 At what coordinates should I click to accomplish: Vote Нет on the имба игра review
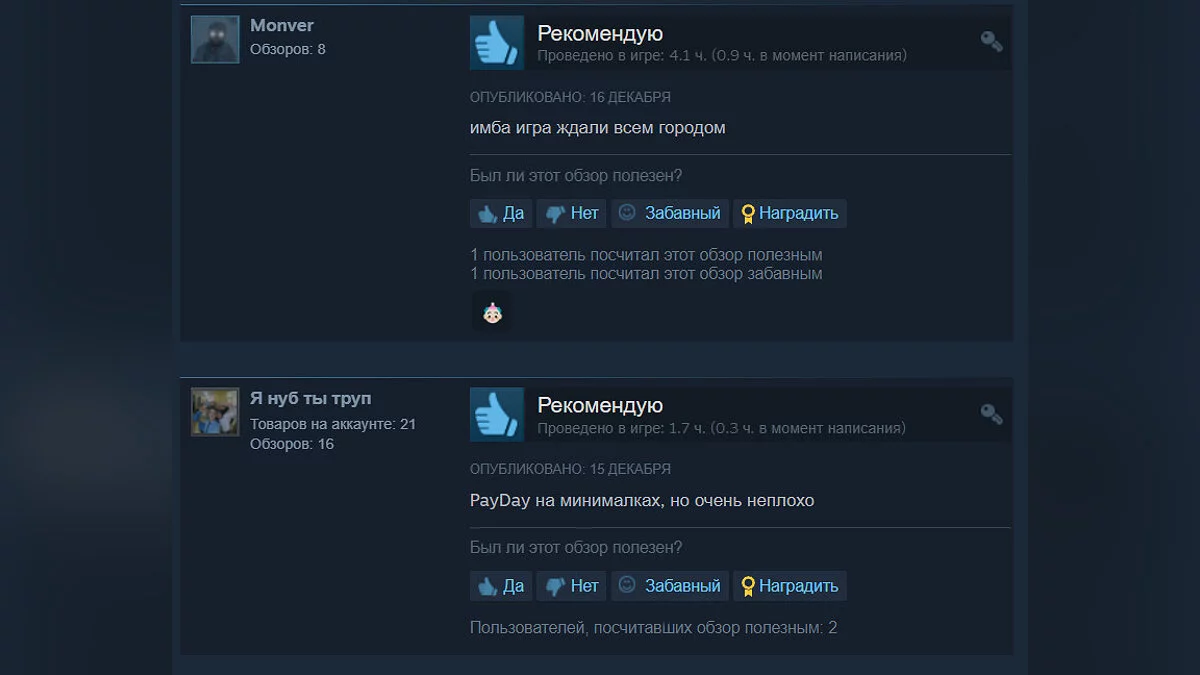[x=572, y=213]
